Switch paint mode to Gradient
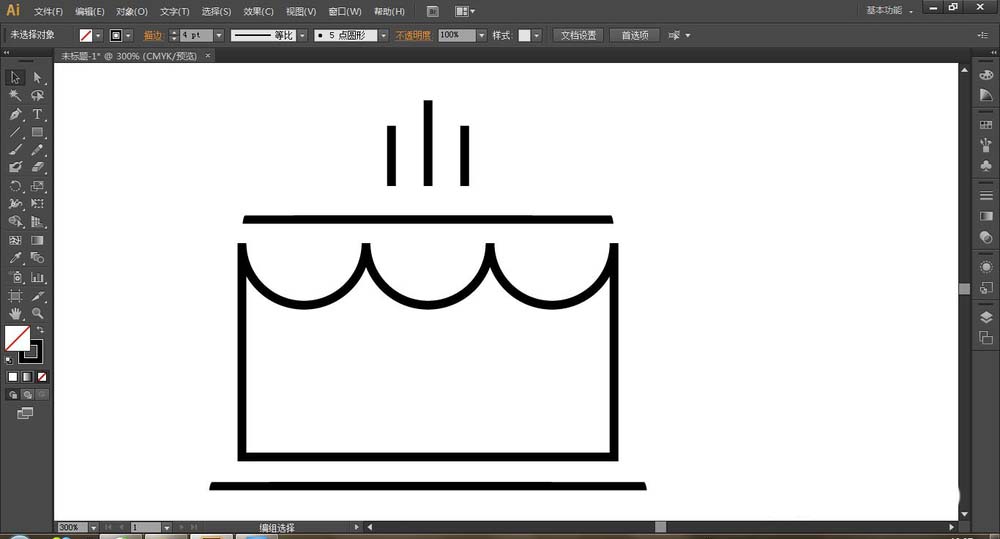Screen dimensions: 1000x539 pyautogui.click(x=27, y=377)
